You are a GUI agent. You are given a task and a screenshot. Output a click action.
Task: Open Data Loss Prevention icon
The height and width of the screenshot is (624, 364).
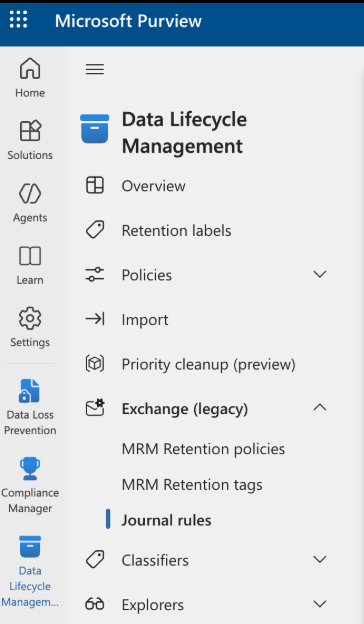(29, 391)
